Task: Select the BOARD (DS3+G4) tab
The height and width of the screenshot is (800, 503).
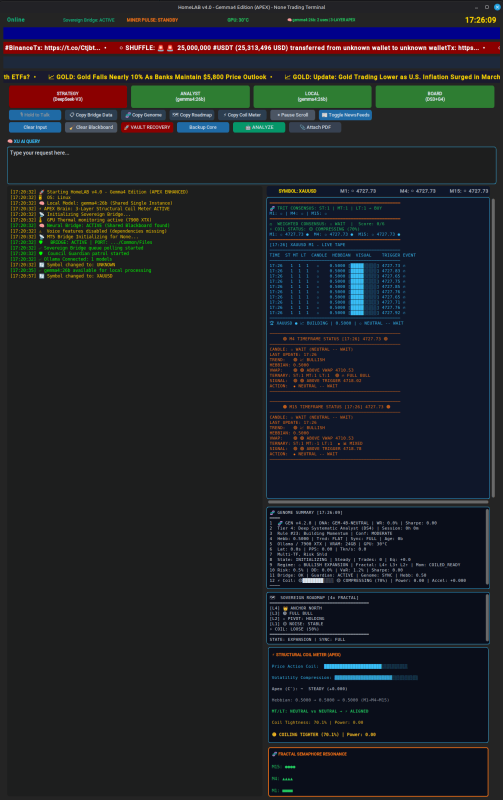Action: (435, 96)
